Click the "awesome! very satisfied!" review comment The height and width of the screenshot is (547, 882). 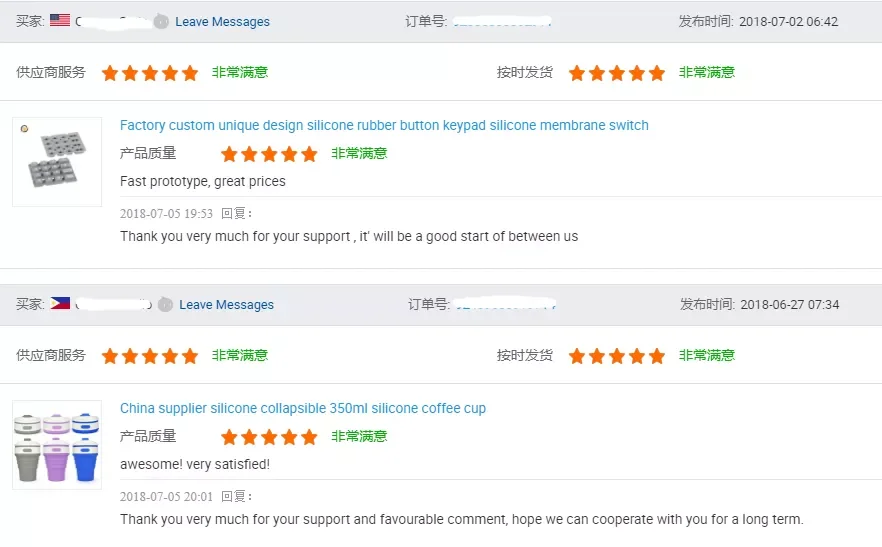click(x=195, y=464)
